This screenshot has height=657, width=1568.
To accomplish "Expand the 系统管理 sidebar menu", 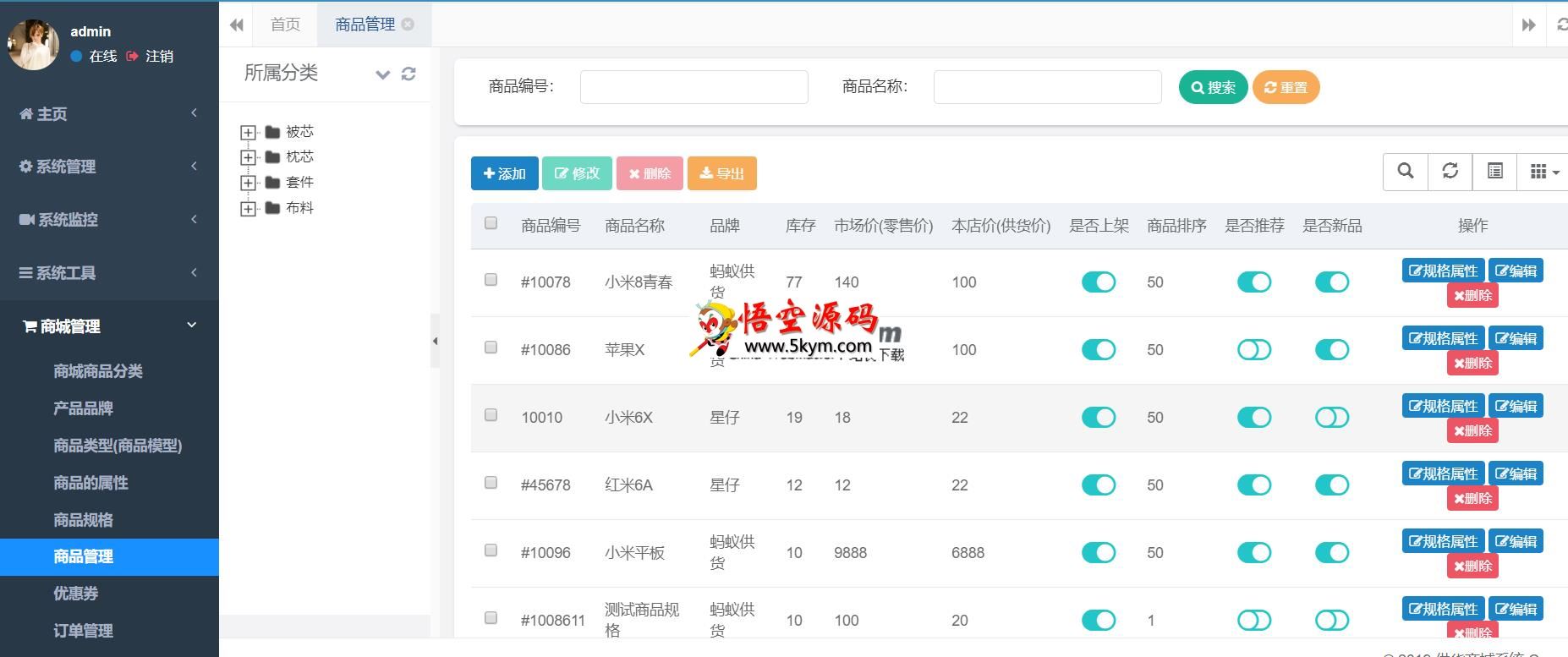I will coord(109,167).
